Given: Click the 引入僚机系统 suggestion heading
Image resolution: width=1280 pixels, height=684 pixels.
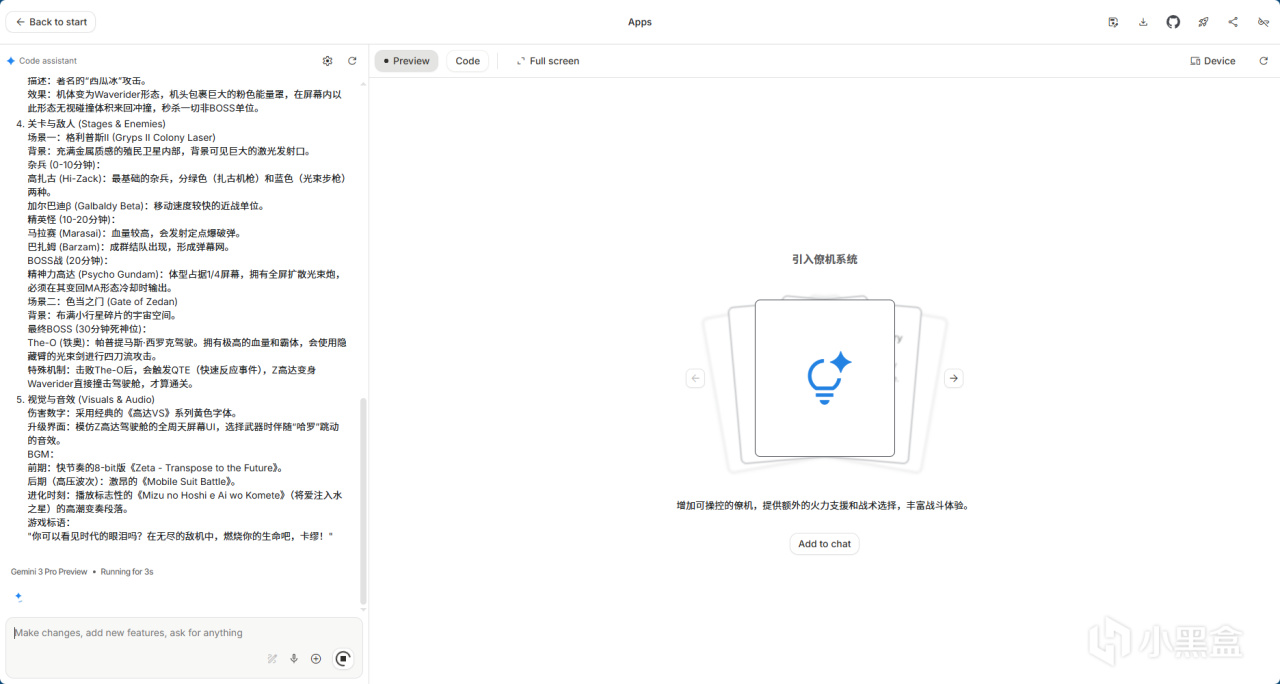Looking at the screenshot, I should point(825,259).
